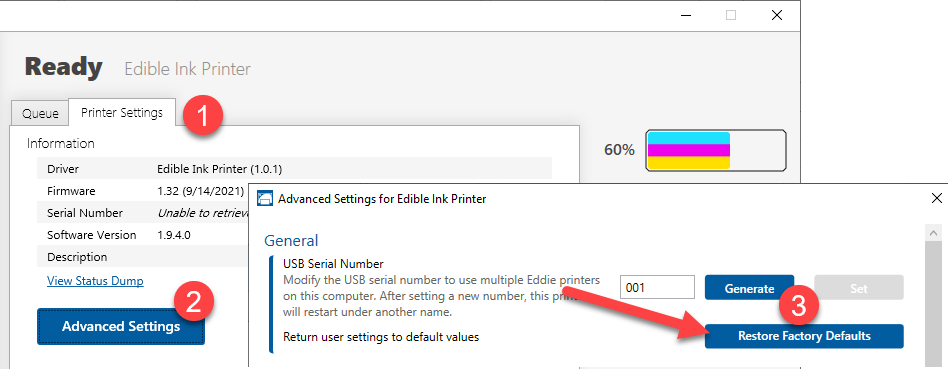This screenshot has height=369, width=948.
Task: Click Restore Factory Defaults
Action: (x=804, y=336)
